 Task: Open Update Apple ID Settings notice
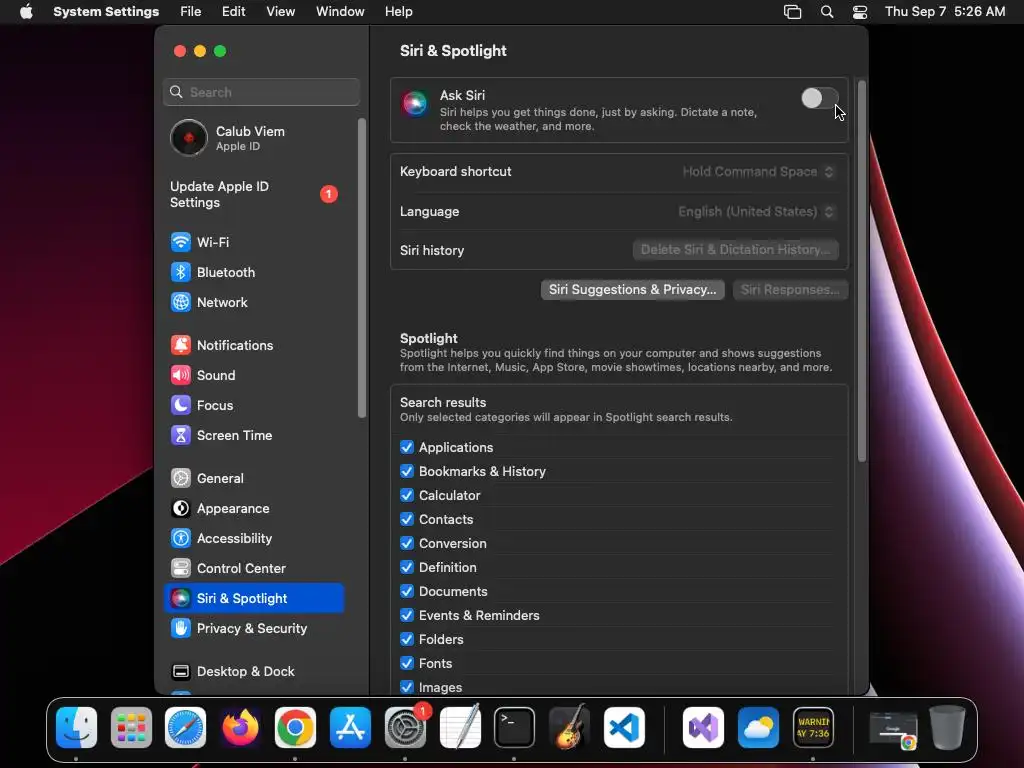click(x=253, y=194)
